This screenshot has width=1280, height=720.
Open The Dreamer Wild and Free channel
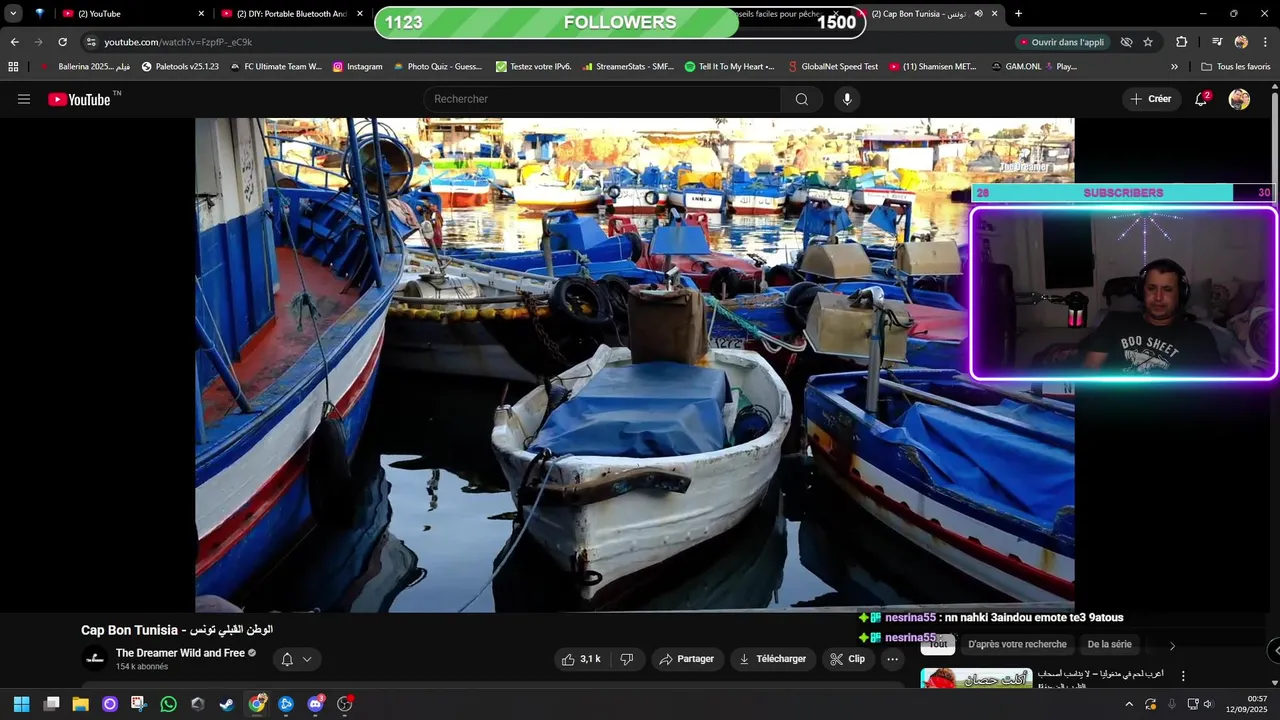coord(180,653)
